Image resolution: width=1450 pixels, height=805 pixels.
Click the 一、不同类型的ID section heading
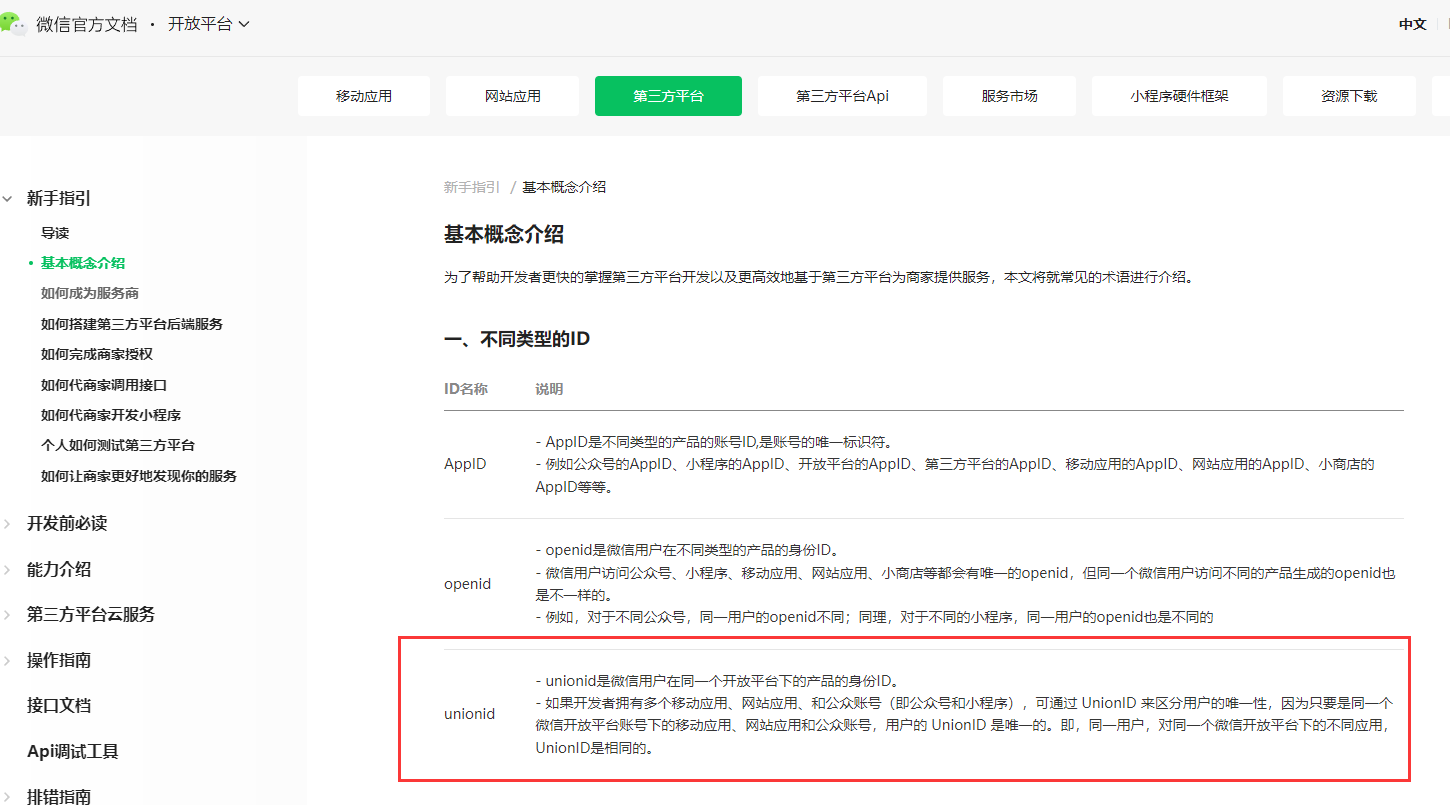(x=517, y=339)
